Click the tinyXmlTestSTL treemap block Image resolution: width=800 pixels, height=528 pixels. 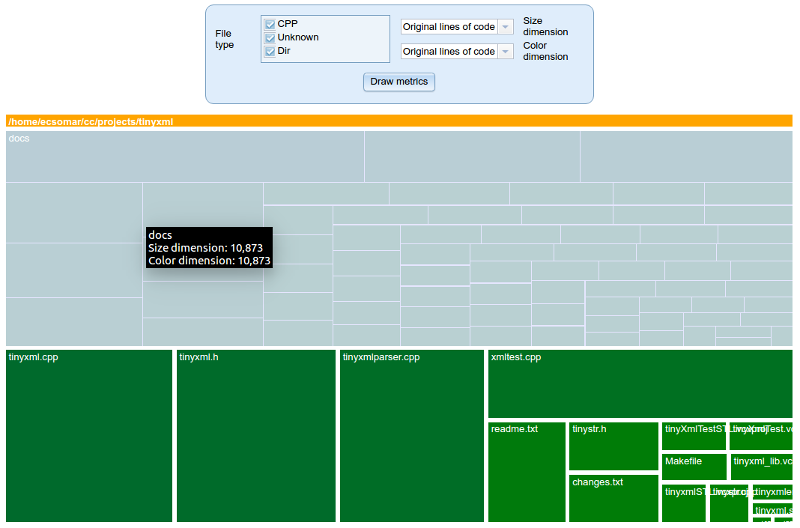pos(694,436)
